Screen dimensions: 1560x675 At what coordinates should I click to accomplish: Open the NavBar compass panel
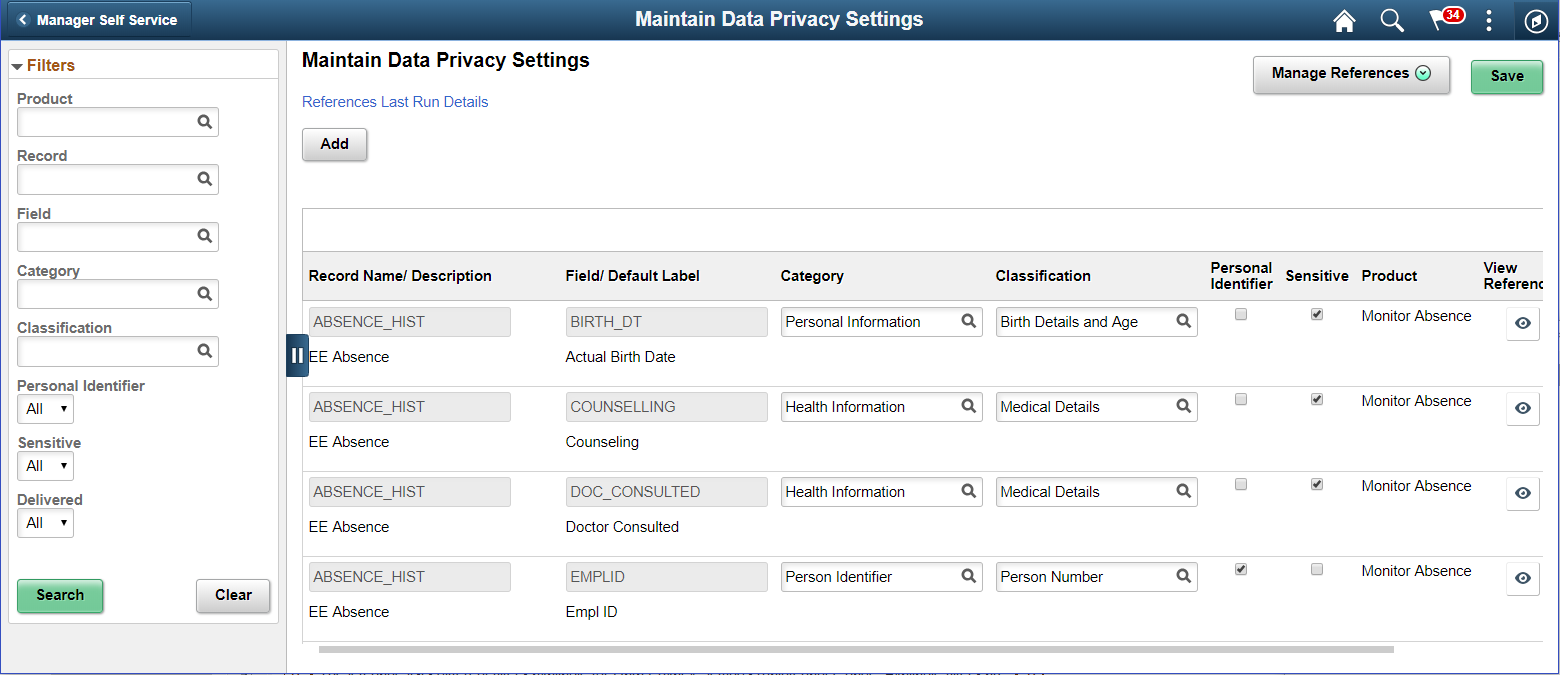1536,20
